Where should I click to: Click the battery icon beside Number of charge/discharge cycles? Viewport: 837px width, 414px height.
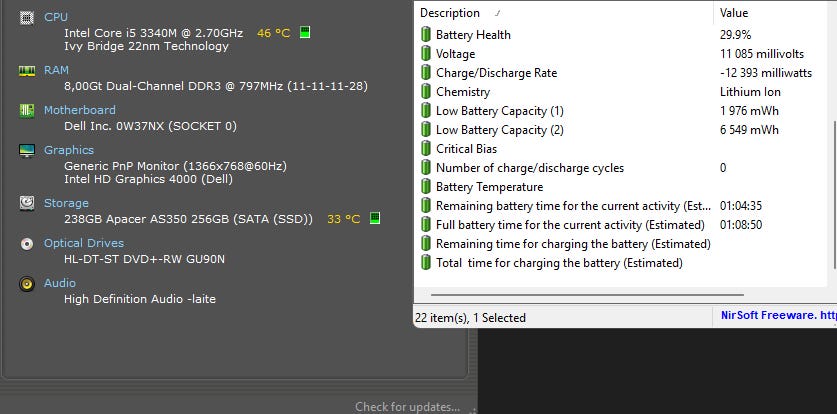pos(425,168)
